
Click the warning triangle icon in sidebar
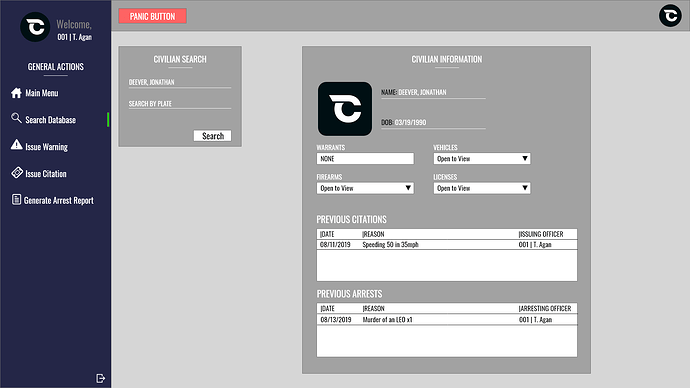tap(16, 145)
